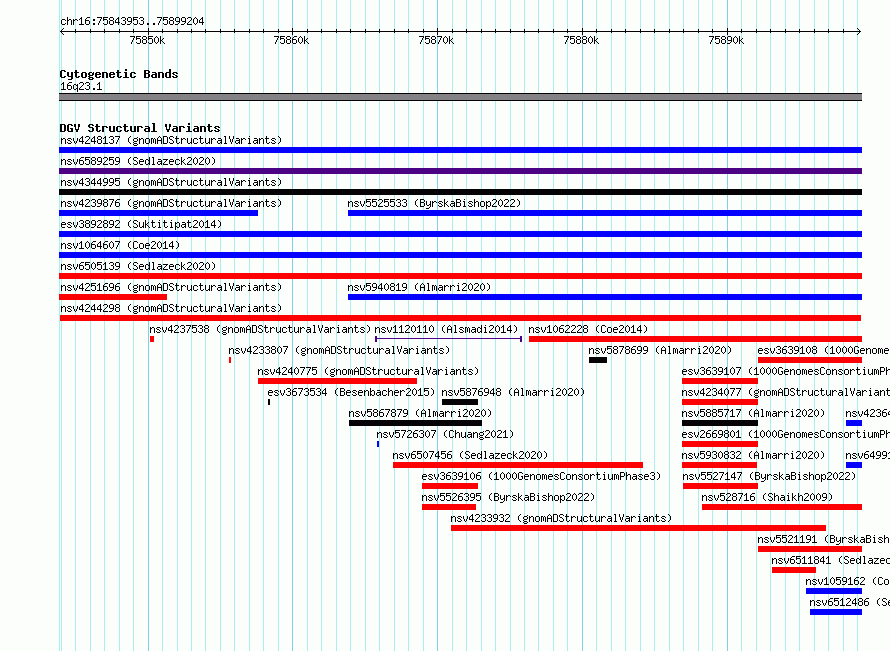This screenshot has height=651, width=890.
Task: Click the 75860k ruler tick label
Action: point(291,40)
